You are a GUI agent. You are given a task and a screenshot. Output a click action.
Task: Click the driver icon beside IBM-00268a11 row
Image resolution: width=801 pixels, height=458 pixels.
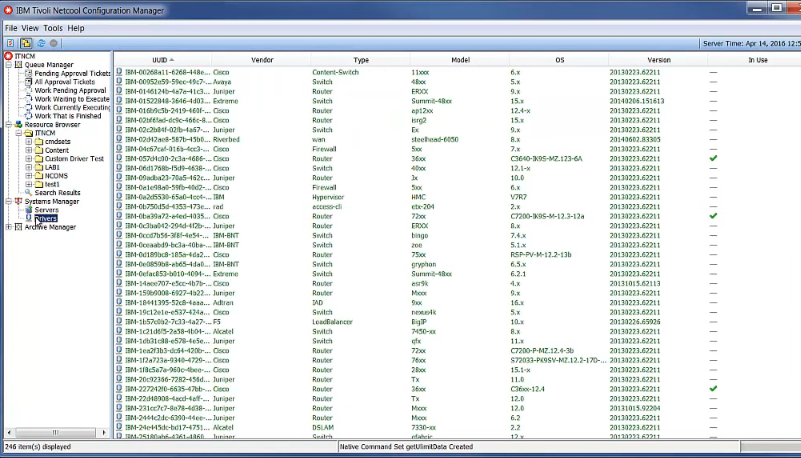119,72
